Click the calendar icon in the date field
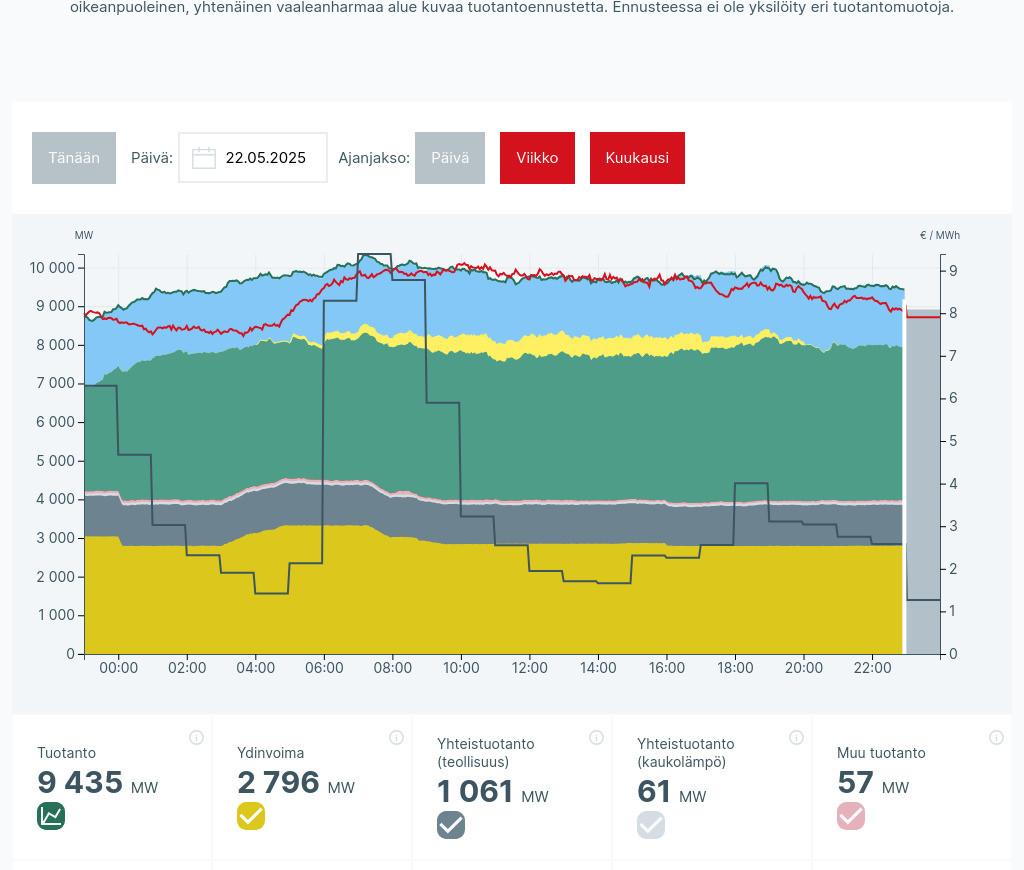The image size is (1024, 870). 204,158
